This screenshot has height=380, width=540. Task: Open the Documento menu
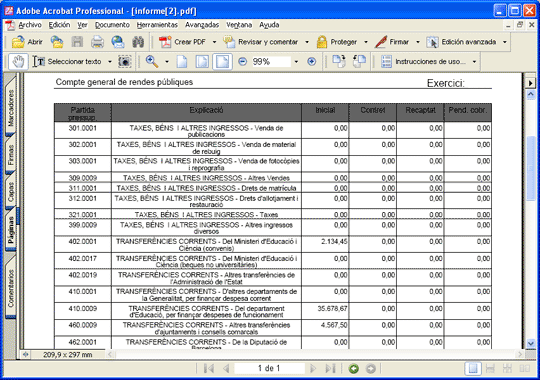(x=112, y=25)
